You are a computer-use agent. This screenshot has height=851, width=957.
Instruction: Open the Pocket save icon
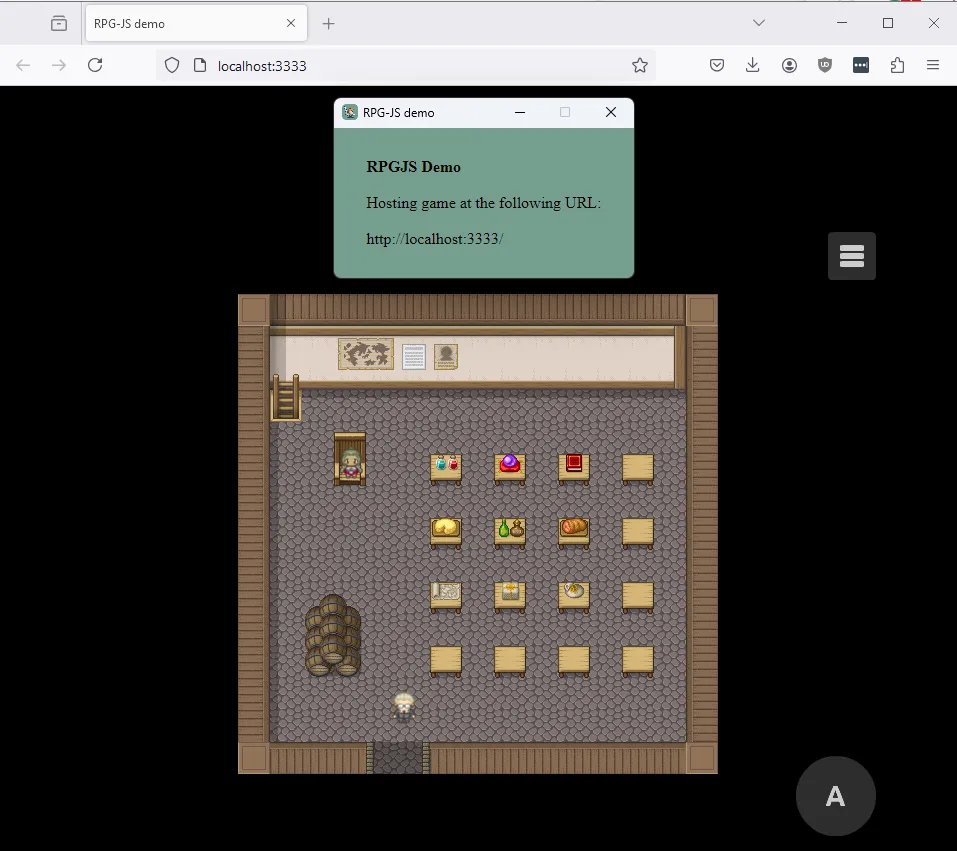(717, 65)
